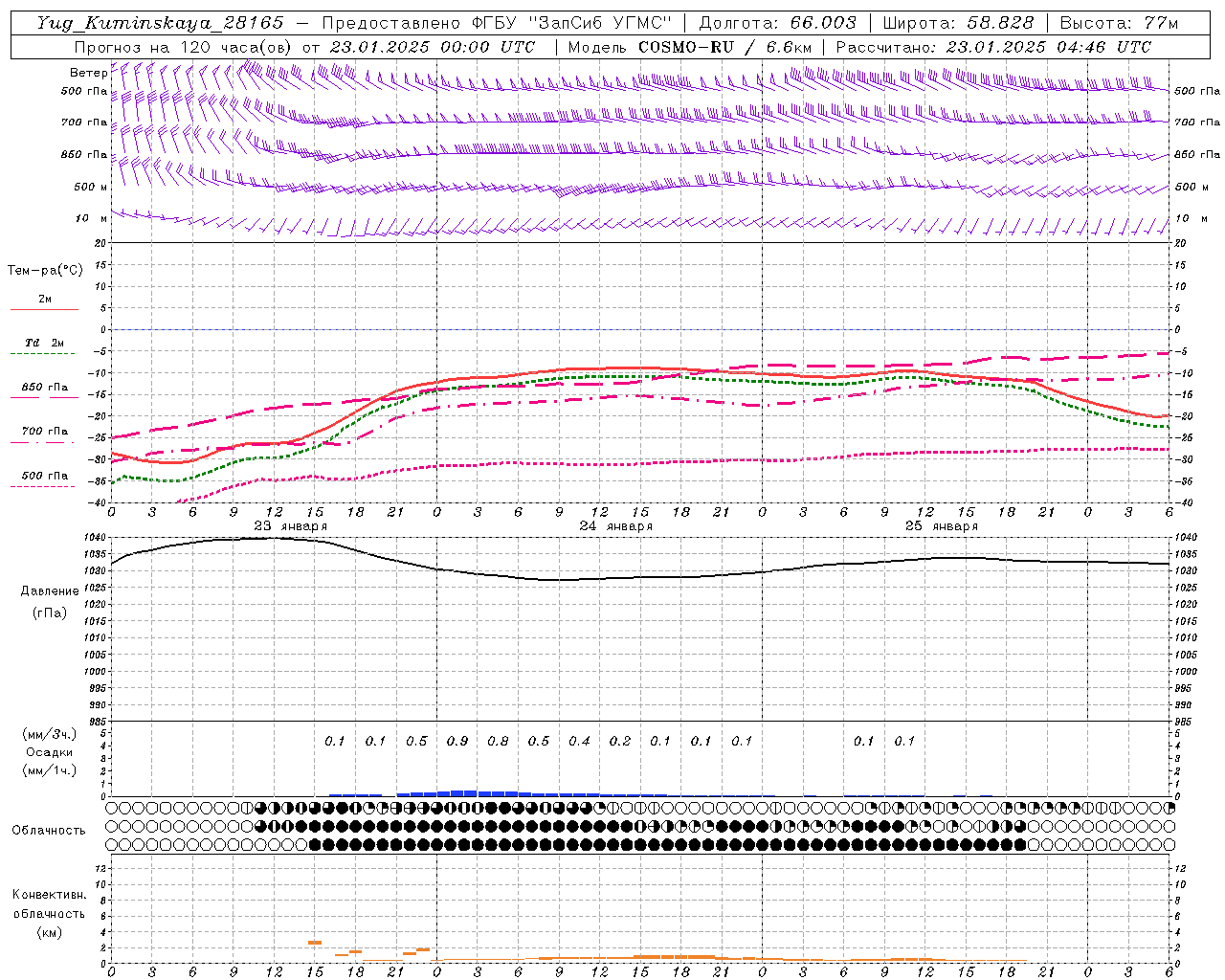
Task: Click the '23 января' date label
Action: coord(290,526)
